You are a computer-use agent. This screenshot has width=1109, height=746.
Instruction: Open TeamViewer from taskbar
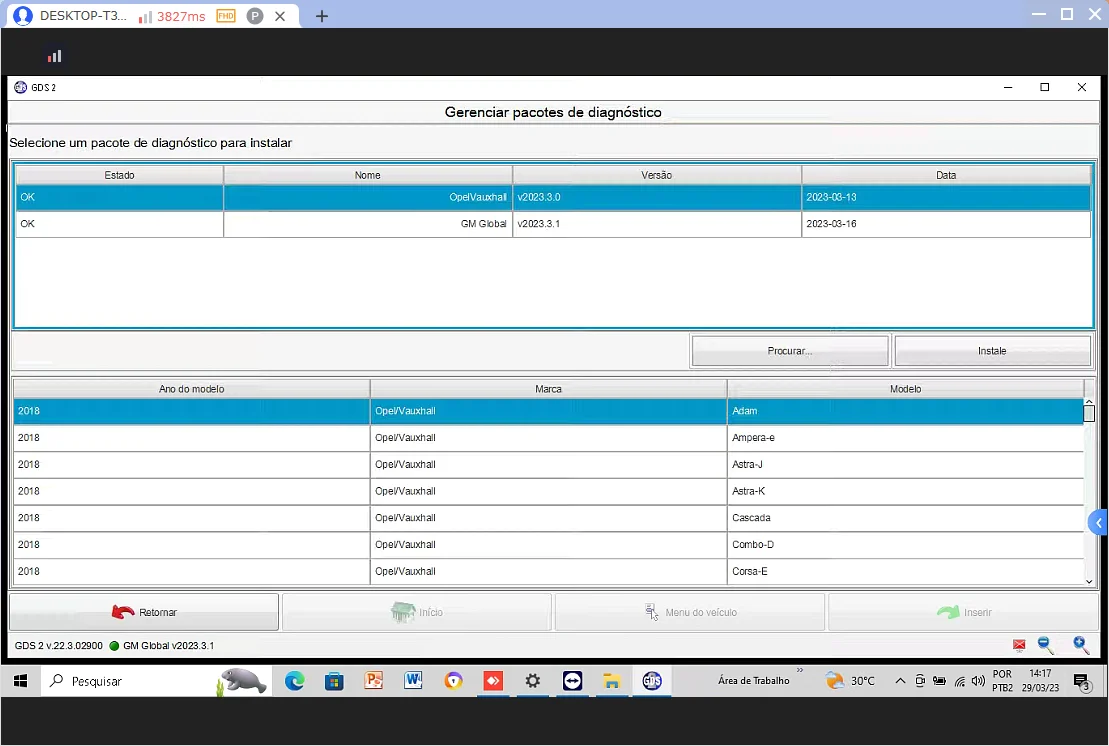pyautogui.click(x=572, y=681)
